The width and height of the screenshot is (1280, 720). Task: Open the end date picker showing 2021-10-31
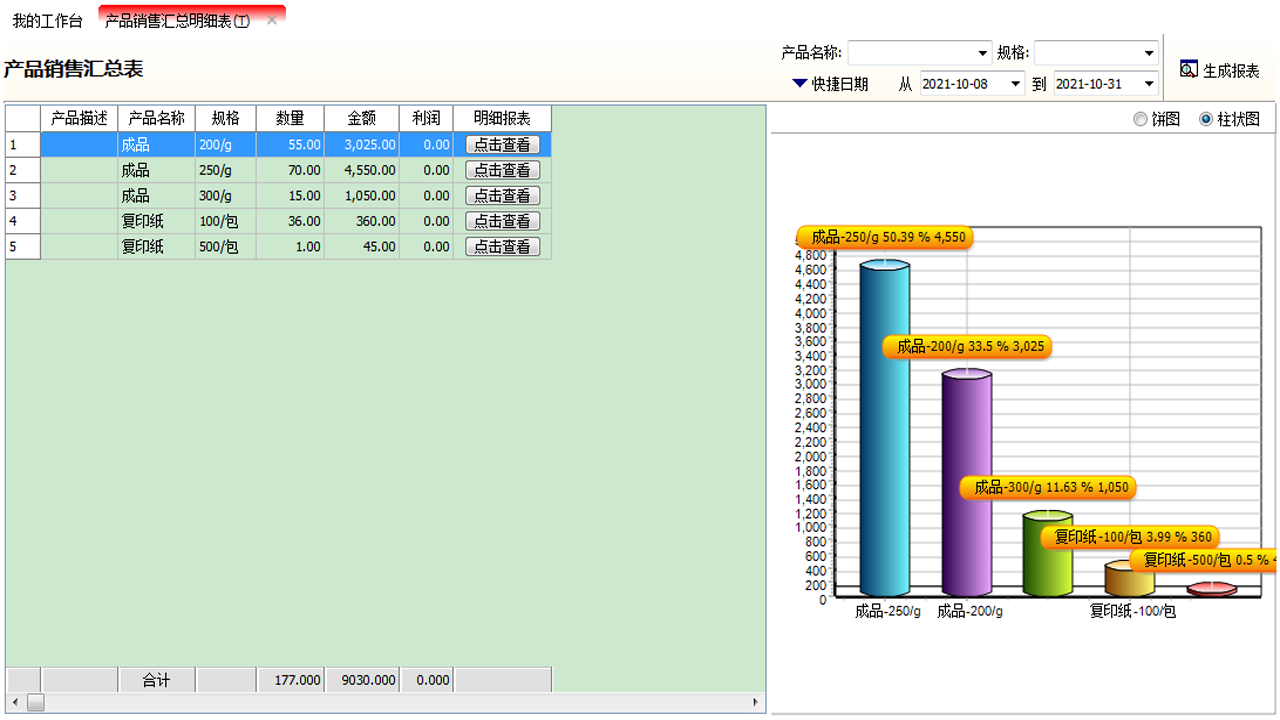[1148, 84]
